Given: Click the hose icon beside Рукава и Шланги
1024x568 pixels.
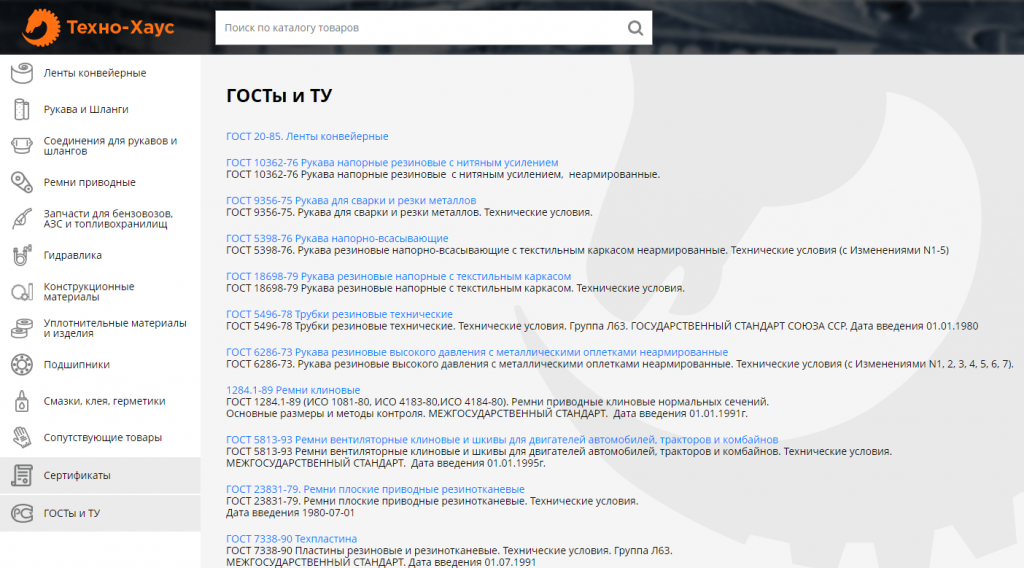Looking at the screenshot, I should (22, 109).
